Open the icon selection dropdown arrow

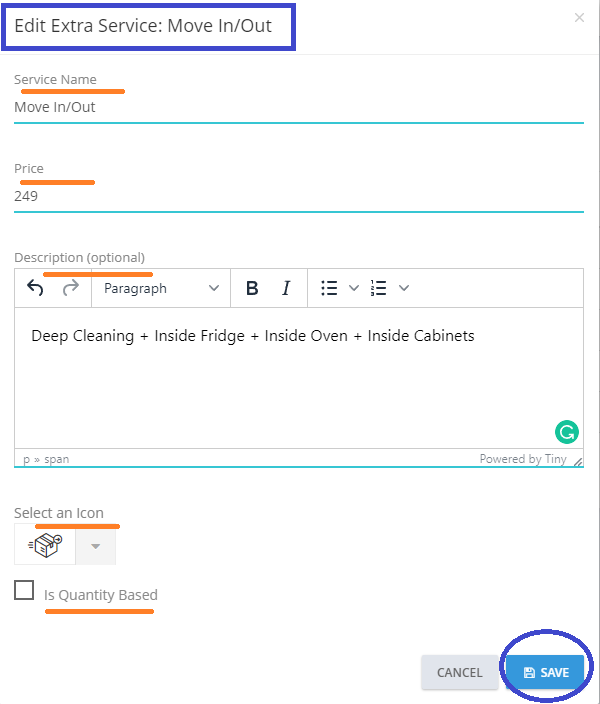pyautogui.click(x=96, y=546)
